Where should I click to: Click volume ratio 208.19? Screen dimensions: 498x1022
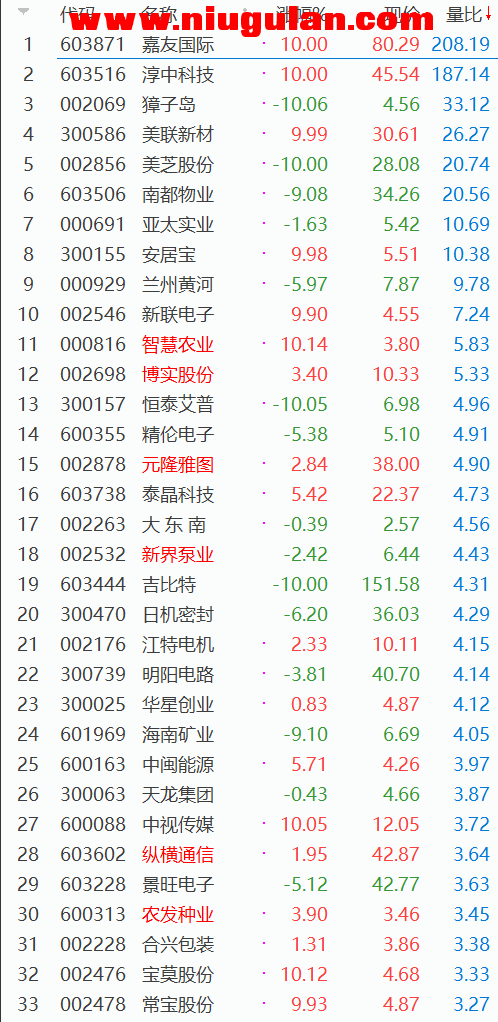[461, 45]
